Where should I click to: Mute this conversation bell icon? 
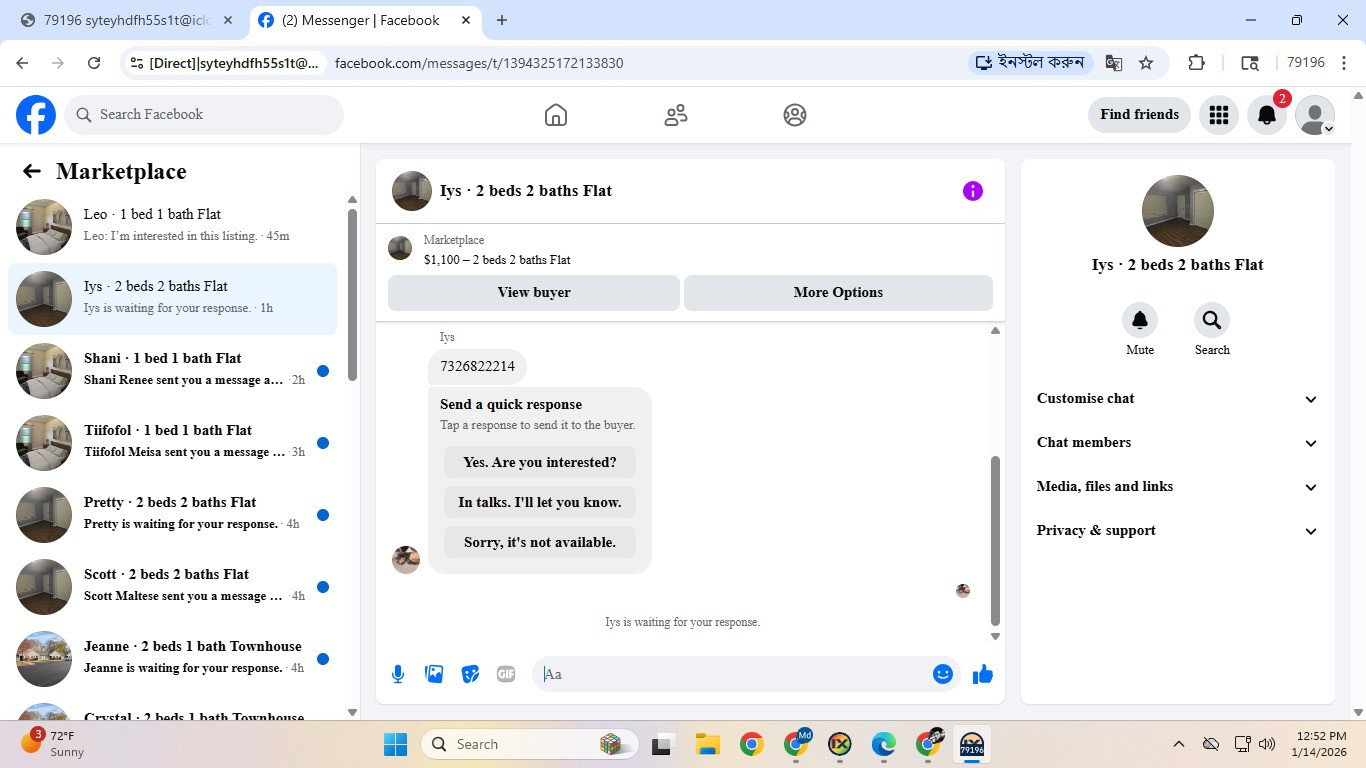[x=1140, y=320]
